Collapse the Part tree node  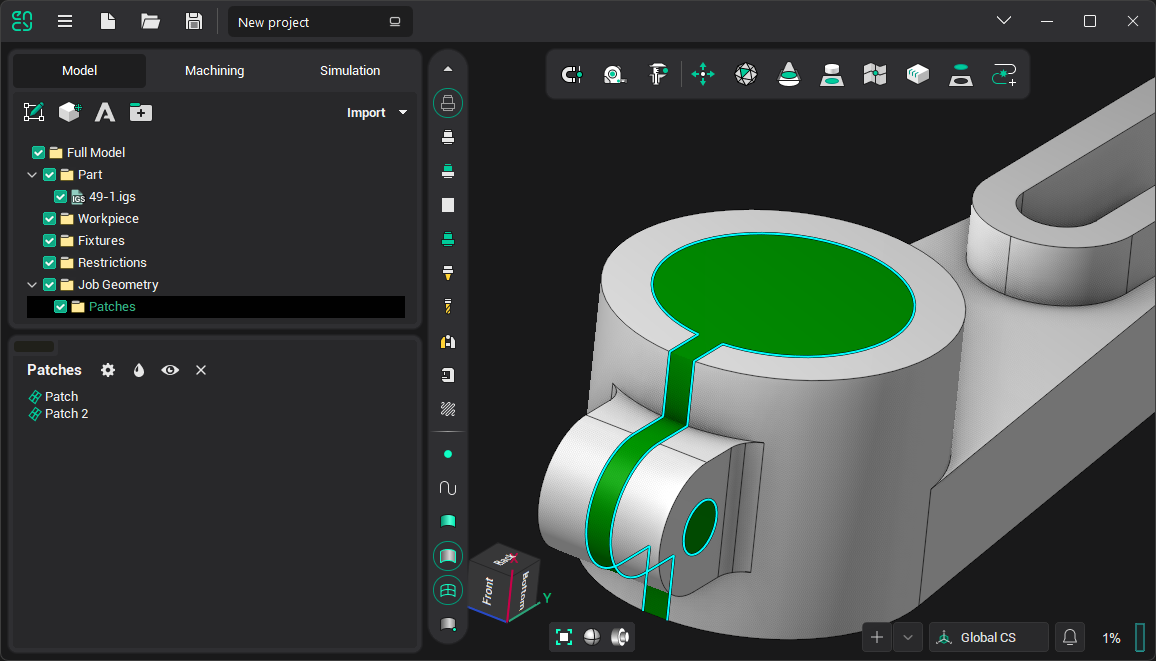(x=32, y=175)
